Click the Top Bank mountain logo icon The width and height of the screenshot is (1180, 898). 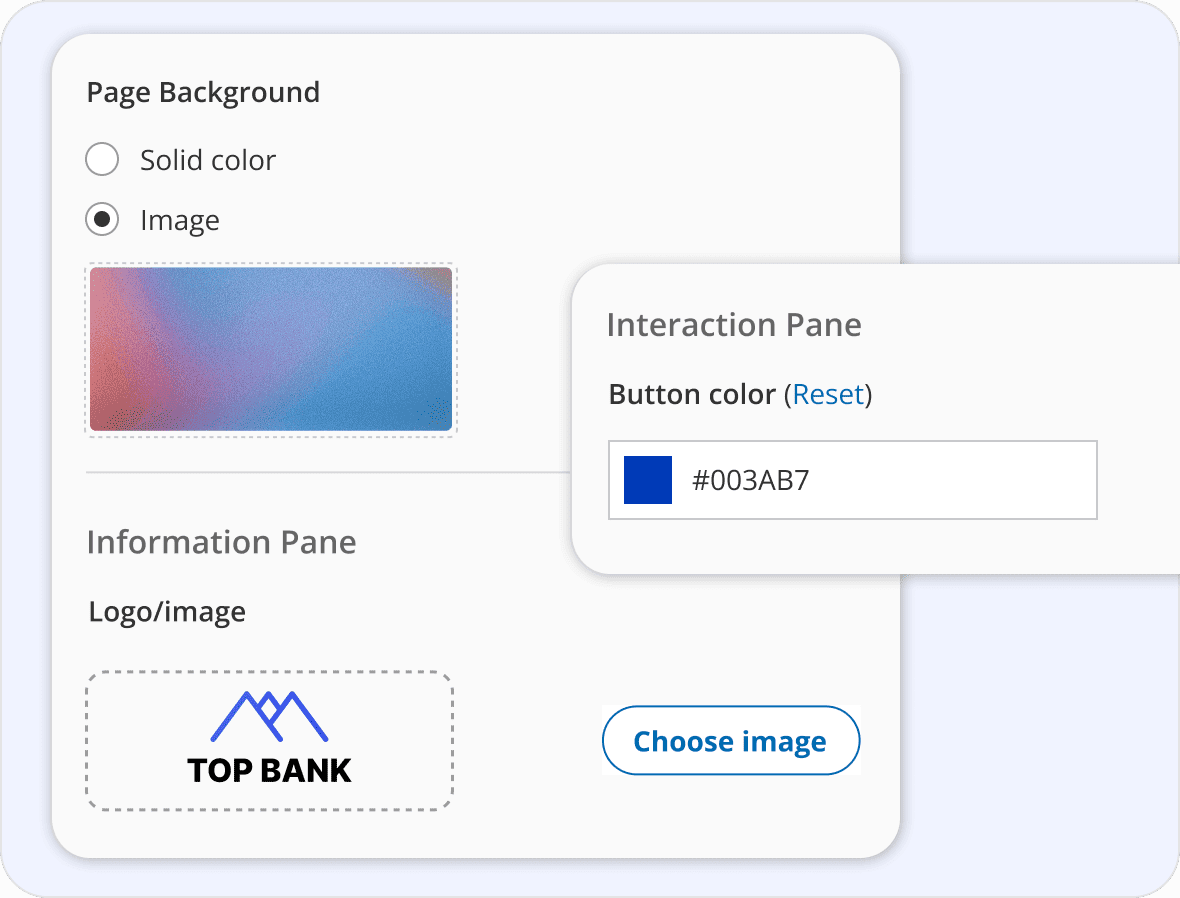(269, 716)
